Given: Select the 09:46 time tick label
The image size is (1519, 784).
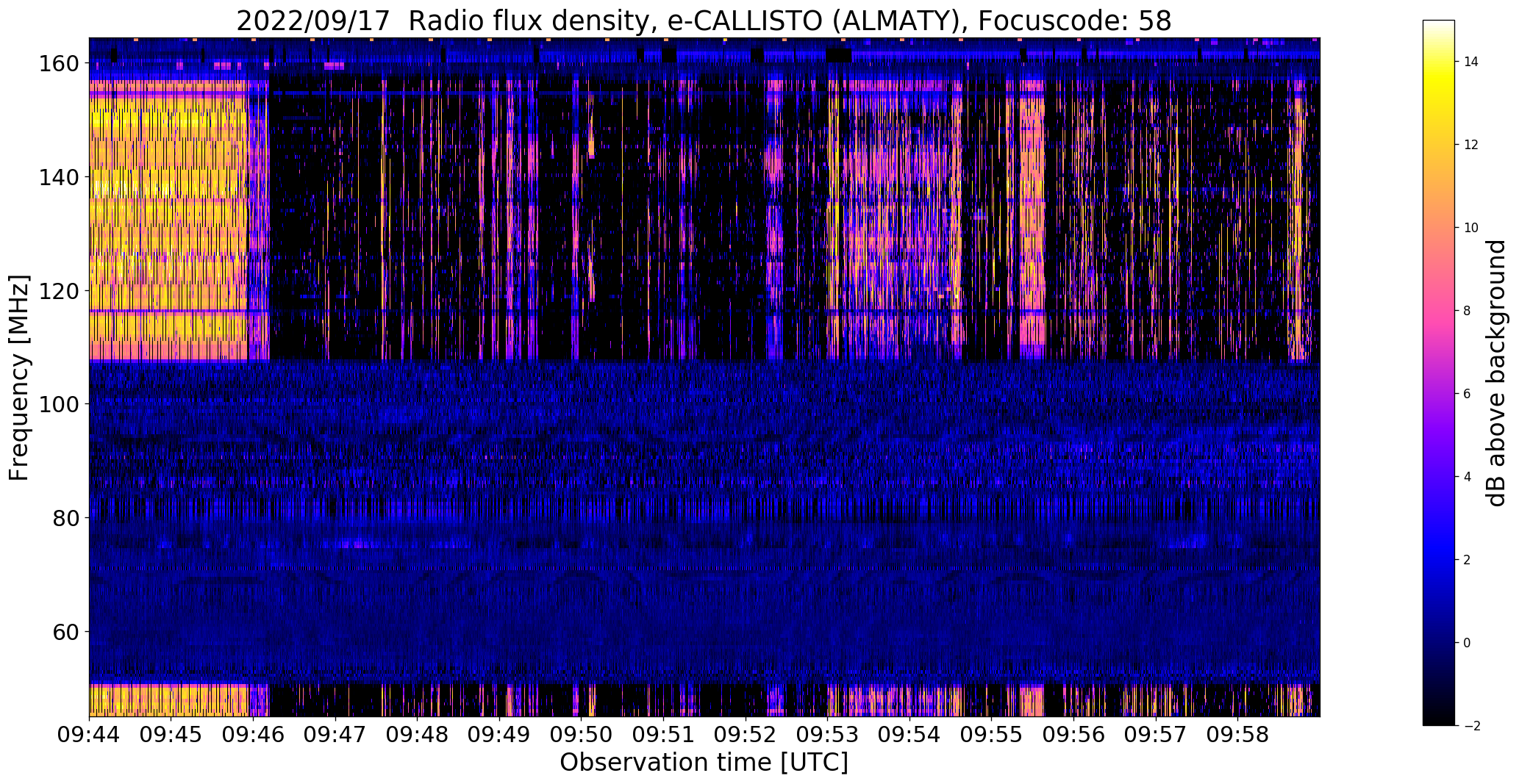Looking at the screenshot, I should (x=254, y=734).
